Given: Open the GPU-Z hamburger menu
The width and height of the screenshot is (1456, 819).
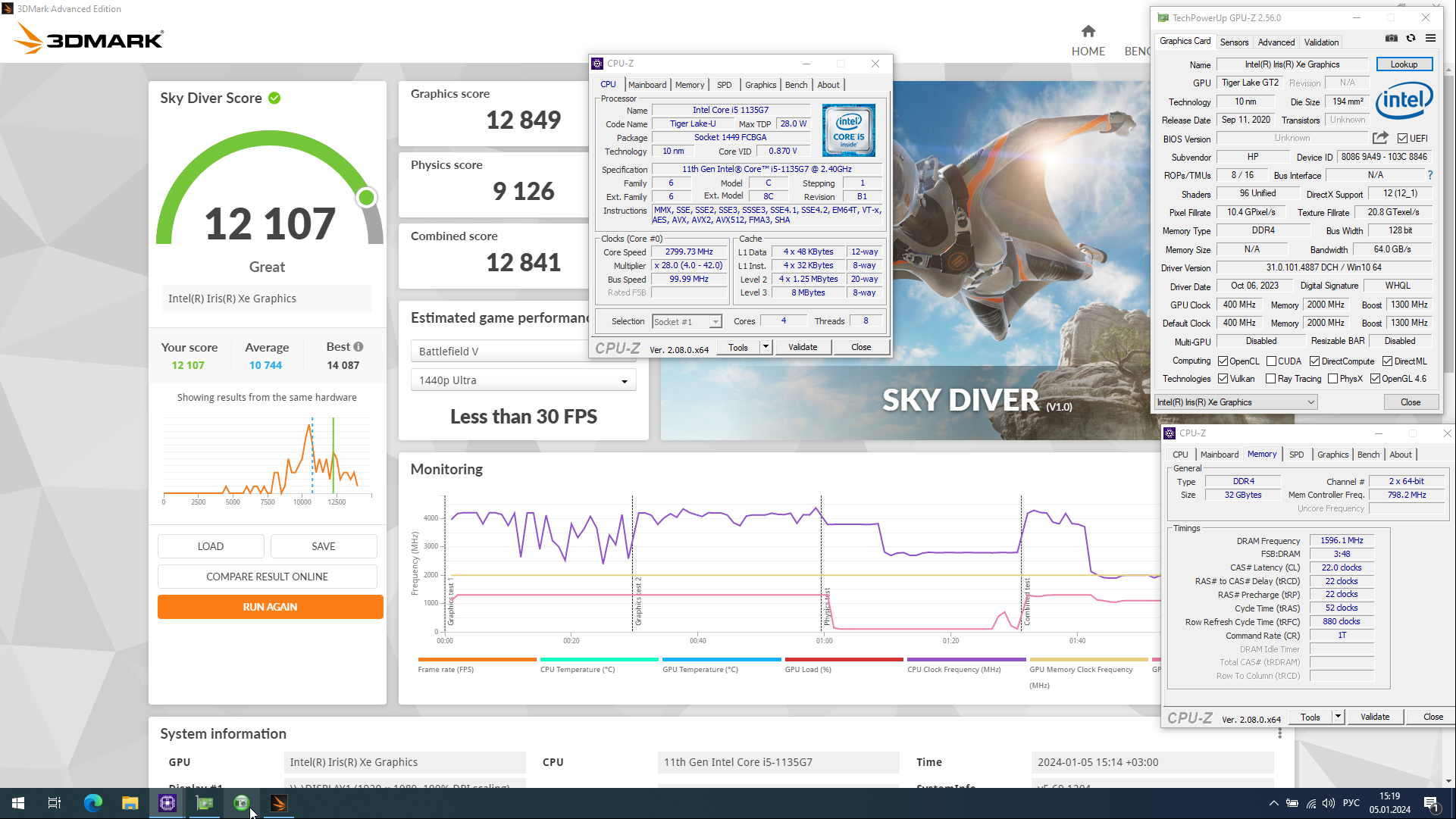Looking at the screenshot, I should click(x=1430, y=38).
